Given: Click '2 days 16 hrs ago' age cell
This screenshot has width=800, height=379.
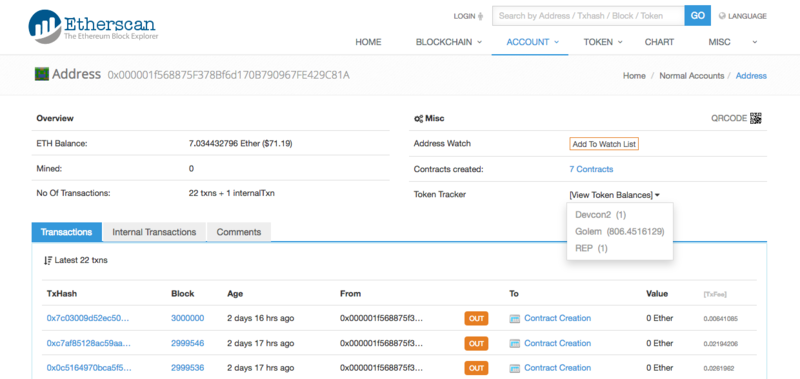Looking at the screenshot, I should [261, 318].
